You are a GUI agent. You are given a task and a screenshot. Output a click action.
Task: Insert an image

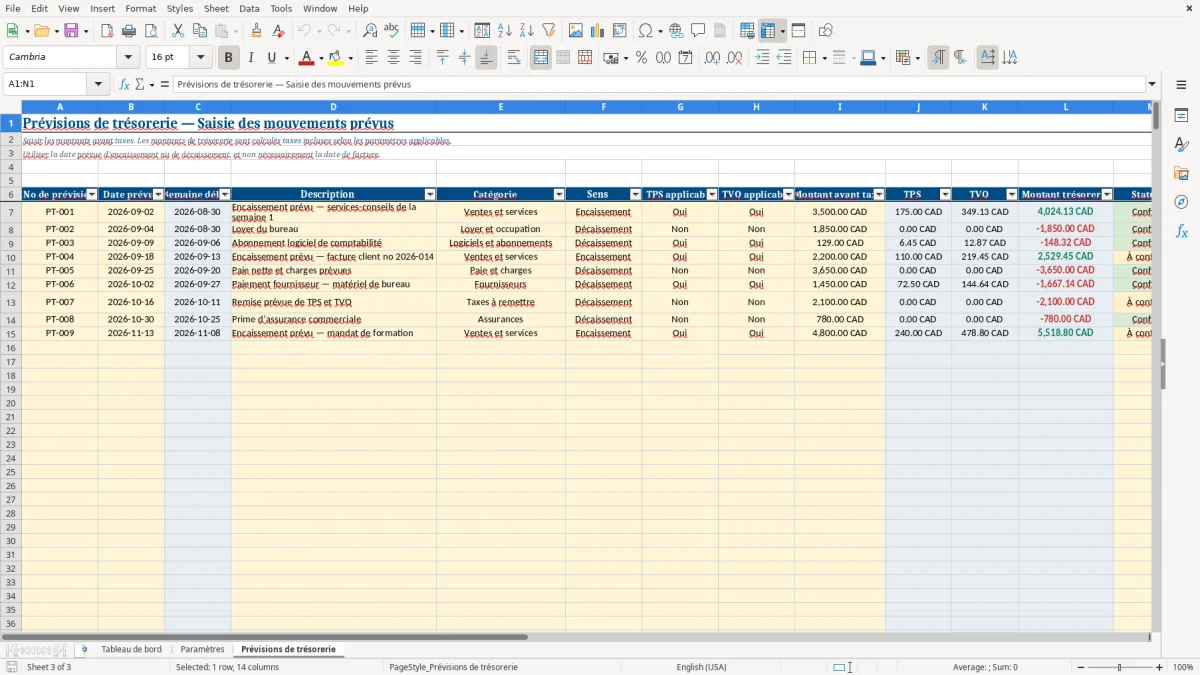[x=576, y=31]
